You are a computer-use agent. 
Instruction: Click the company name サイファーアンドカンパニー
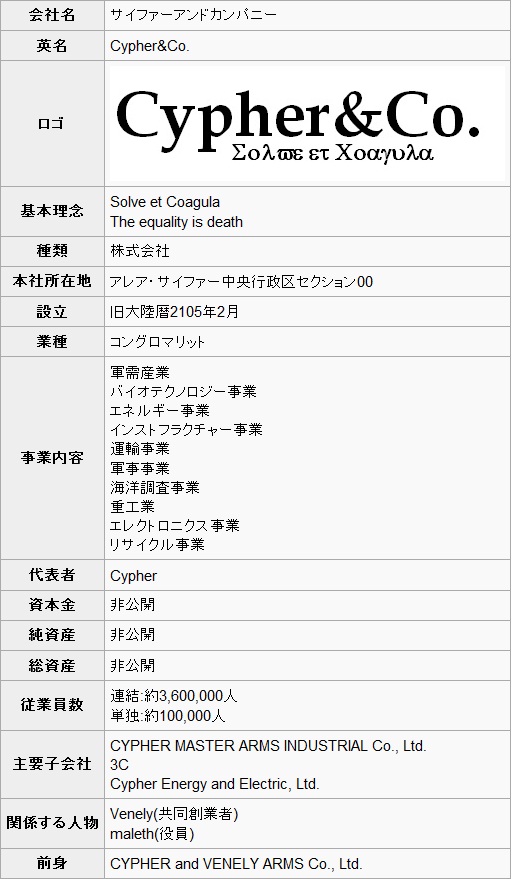[x=193, y=16]
